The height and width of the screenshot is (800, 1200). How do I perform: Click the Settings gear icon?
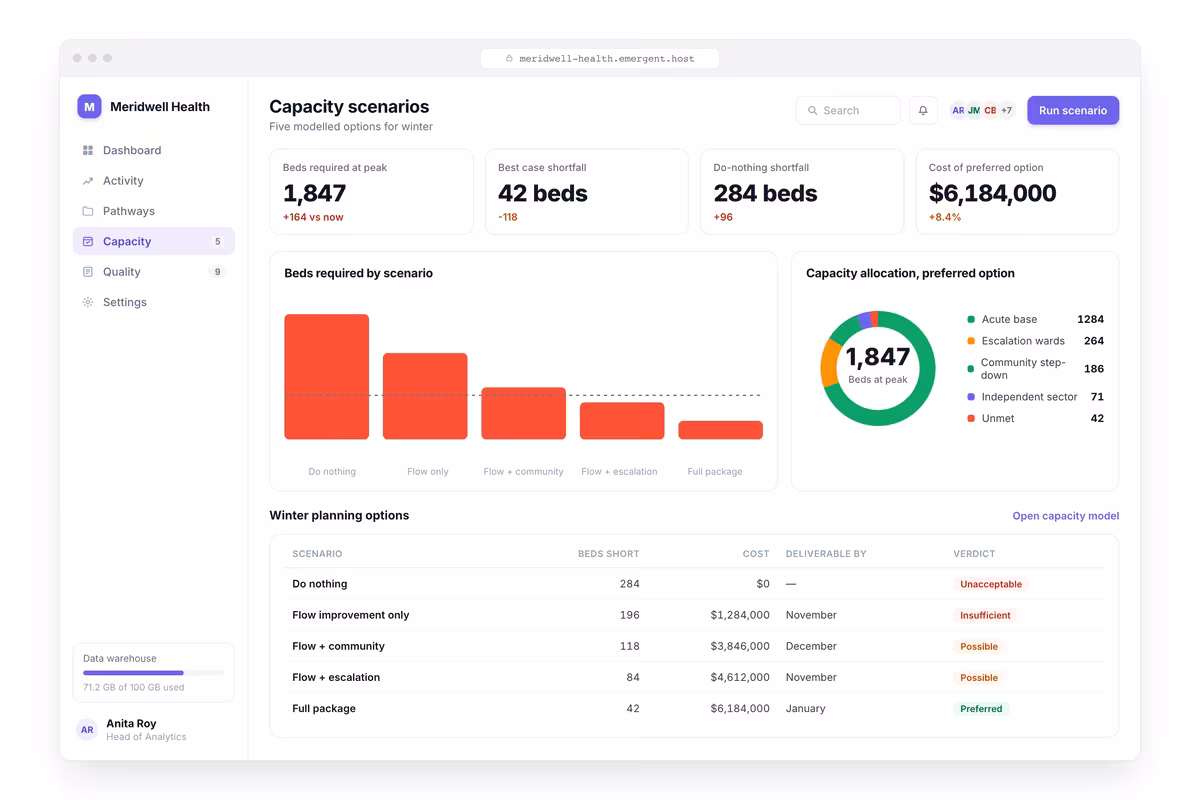pos(88,302)
